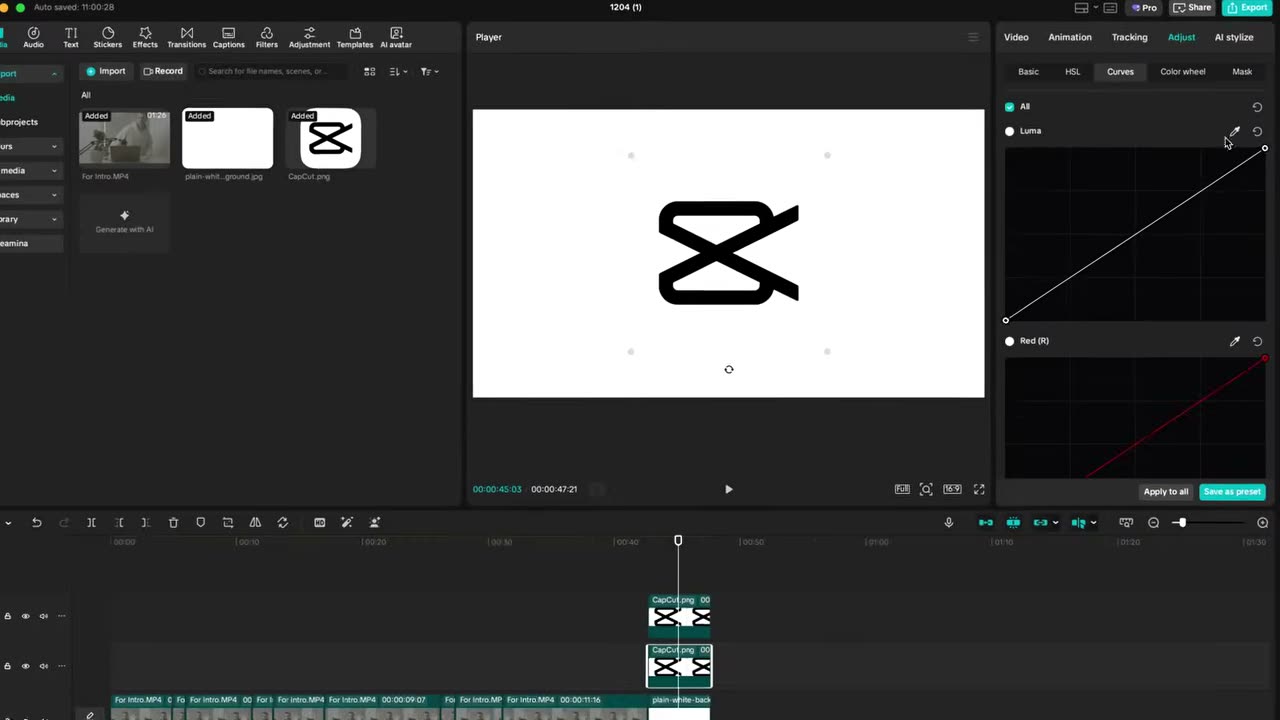Click the Record button

pos(163,71)
